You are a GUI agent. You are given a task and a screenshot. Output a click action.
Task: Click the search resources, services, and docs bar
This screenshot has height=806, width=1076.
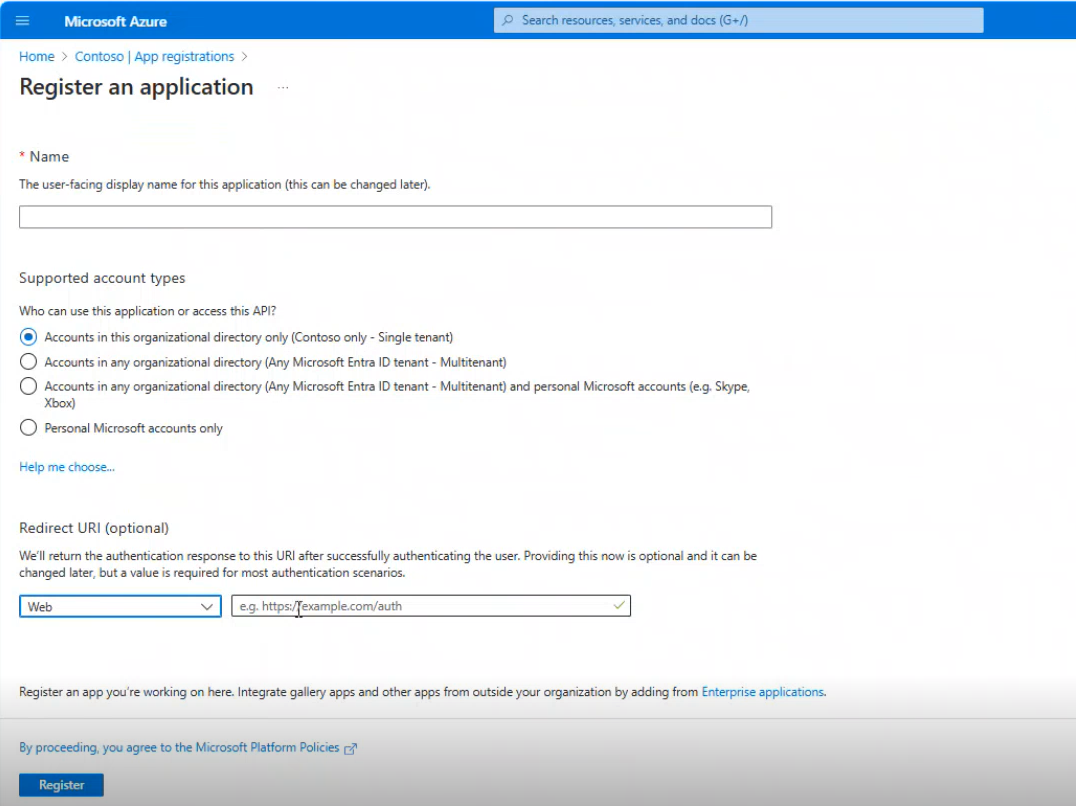[740, 20]
